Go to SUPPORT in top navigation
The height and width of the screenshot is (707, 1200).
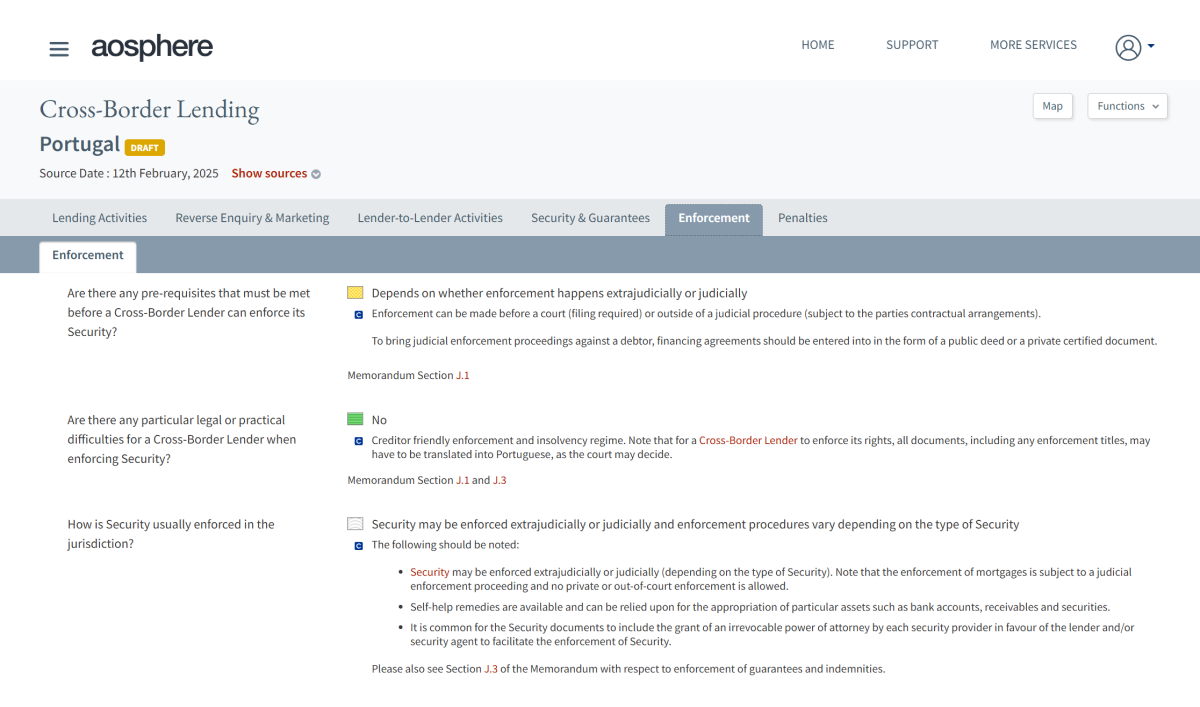pos(912,45)
